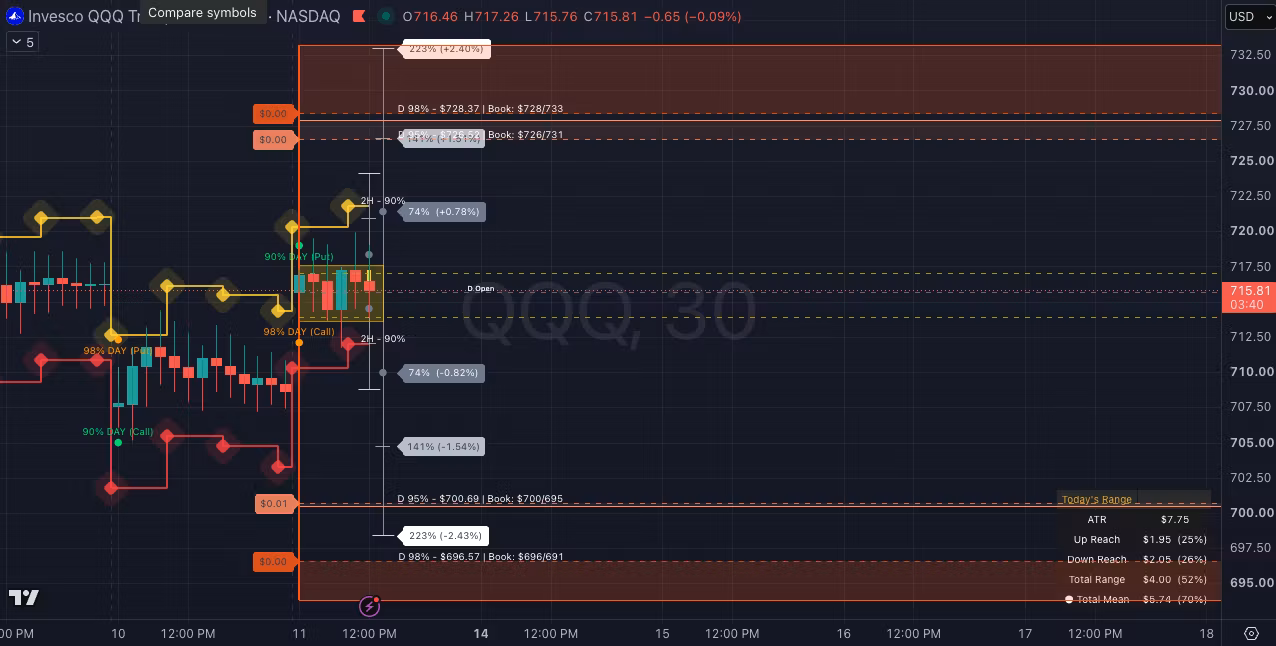Click the $0.01 price tag label
1276x646 pixels.
tap(273, 503)
